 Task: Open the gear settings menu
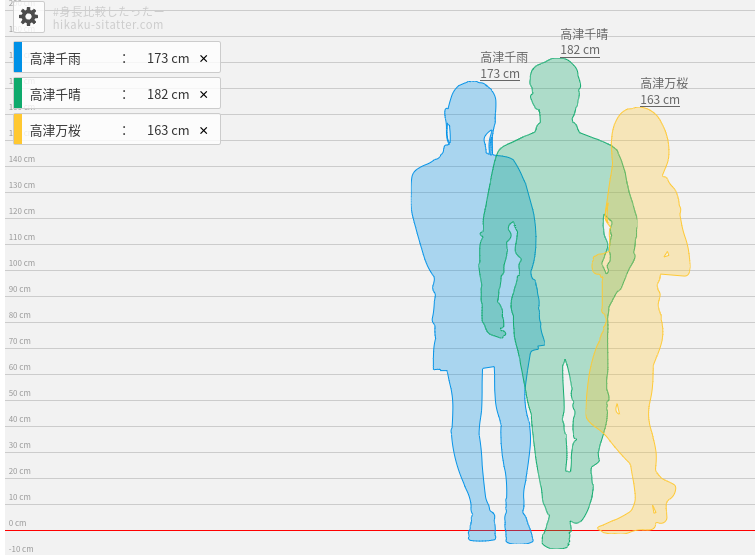(x=28, y=17)
